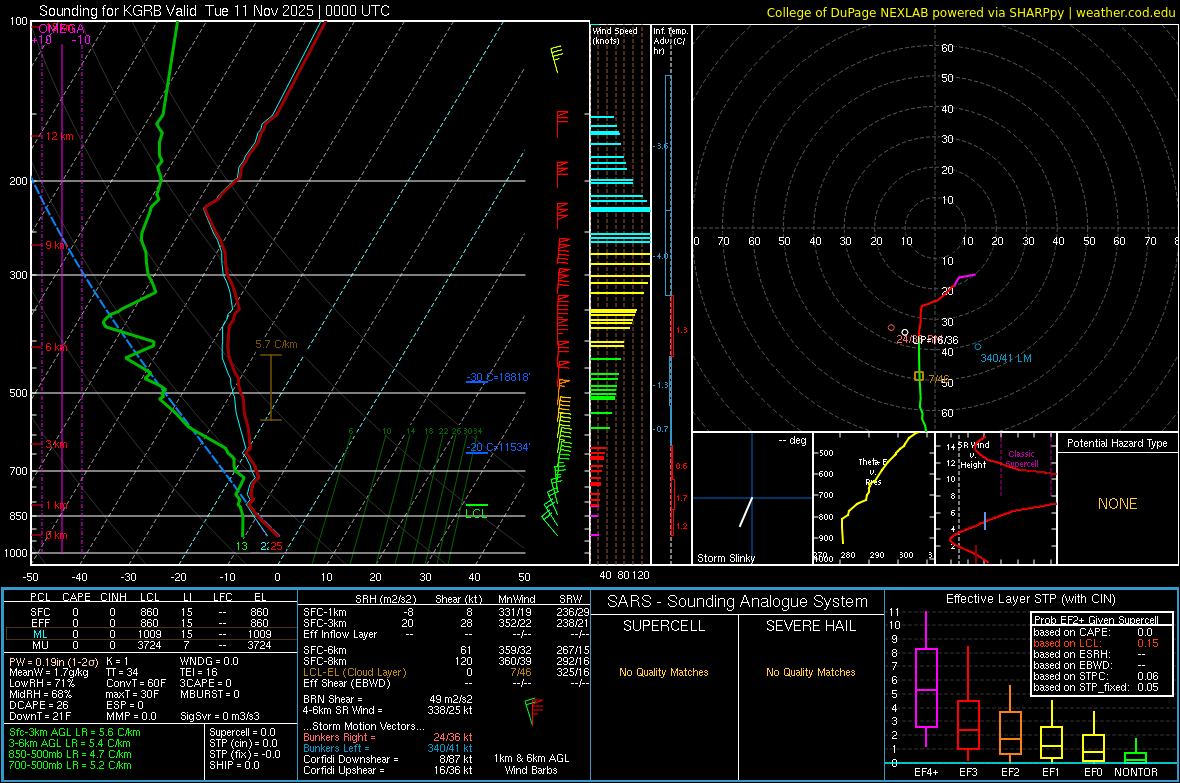Viewport: 1180px width, 783px height.
Task: Click the Classic Supercell label
Action: click(1021, 459)
